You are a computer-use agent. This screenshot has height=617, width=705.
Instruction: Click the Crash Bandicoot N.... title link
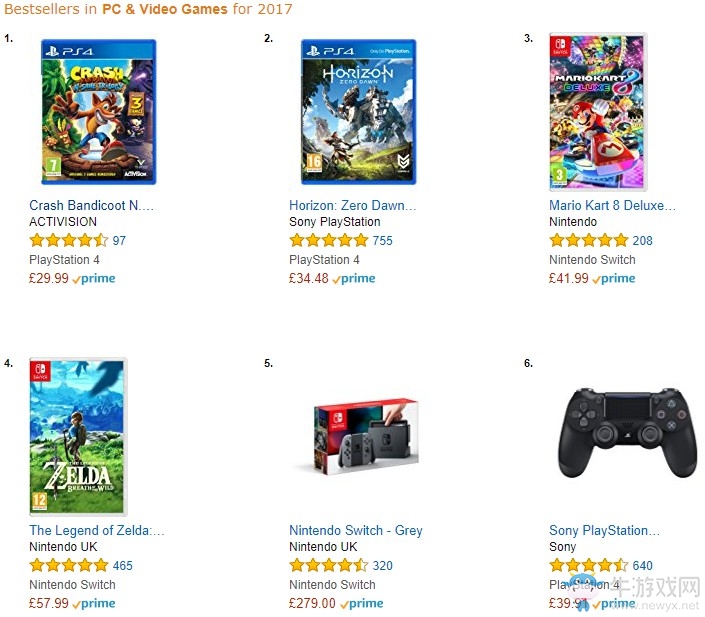[91, 206]
